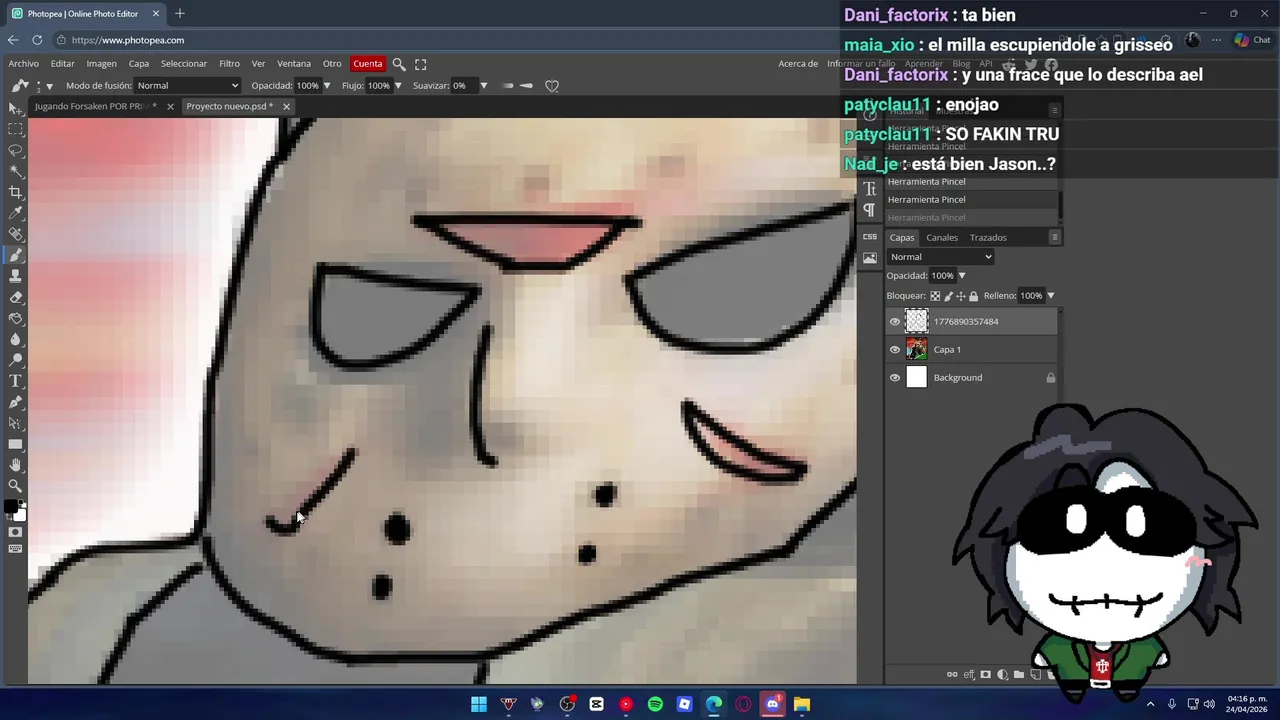Select the Brush tool in toolbox
The width and height of the screenshot is (1280, 720).
(x=15, y=255)
